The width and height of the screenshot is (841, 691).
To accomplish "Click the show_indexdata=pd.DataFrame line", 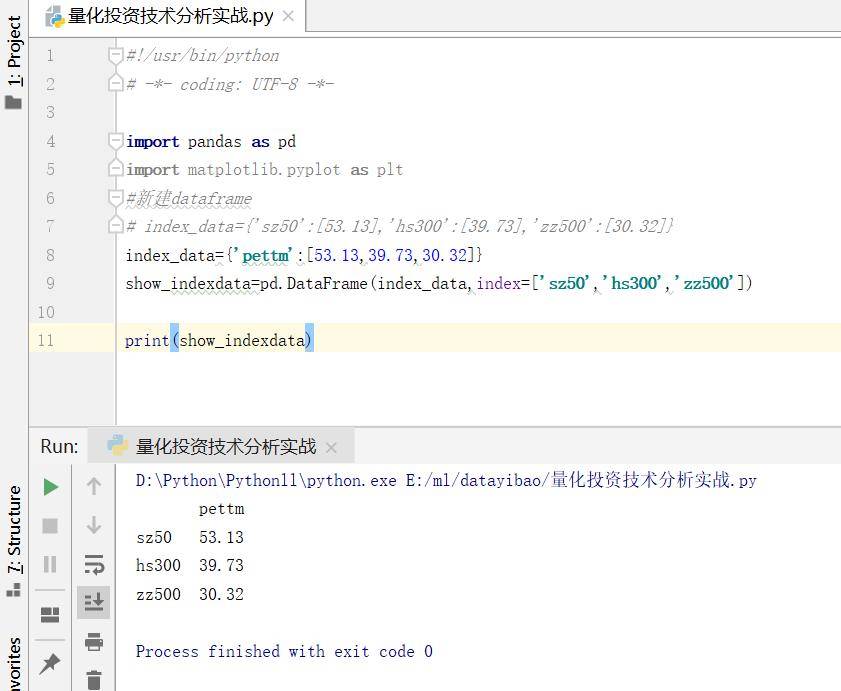I will click(439, 283).
